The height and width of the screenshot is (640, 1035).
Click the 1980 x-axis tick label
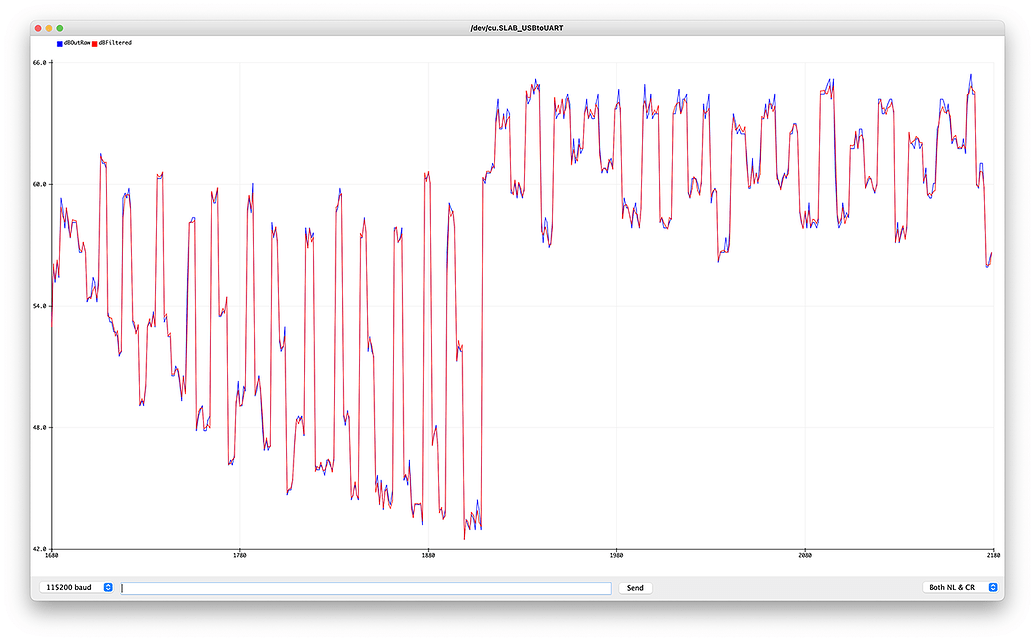(x=616, y=556)
